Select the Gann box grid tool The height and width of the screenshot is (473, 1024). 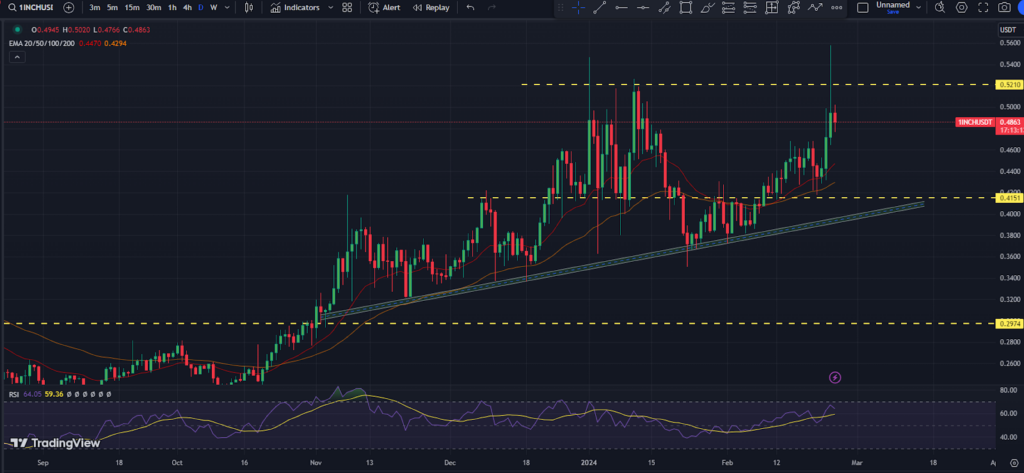(772, 8)
